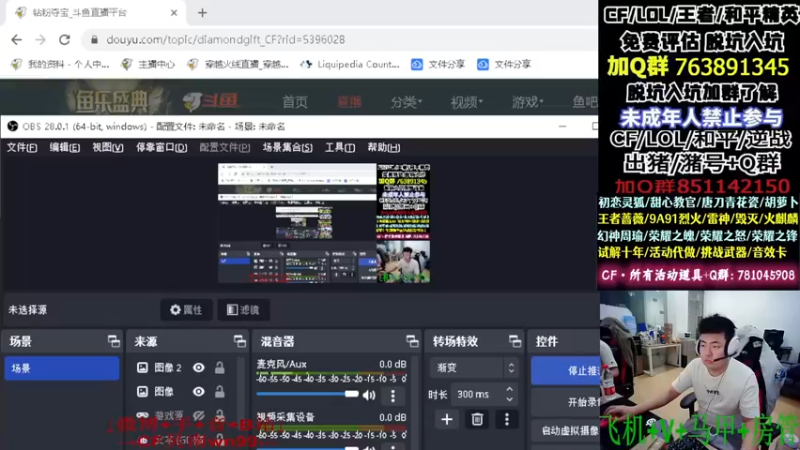Viewport: 800px width, 450px height.
Task: Expand the 视频 dropdown on Douyu
Action: click(x=466, y=102)
